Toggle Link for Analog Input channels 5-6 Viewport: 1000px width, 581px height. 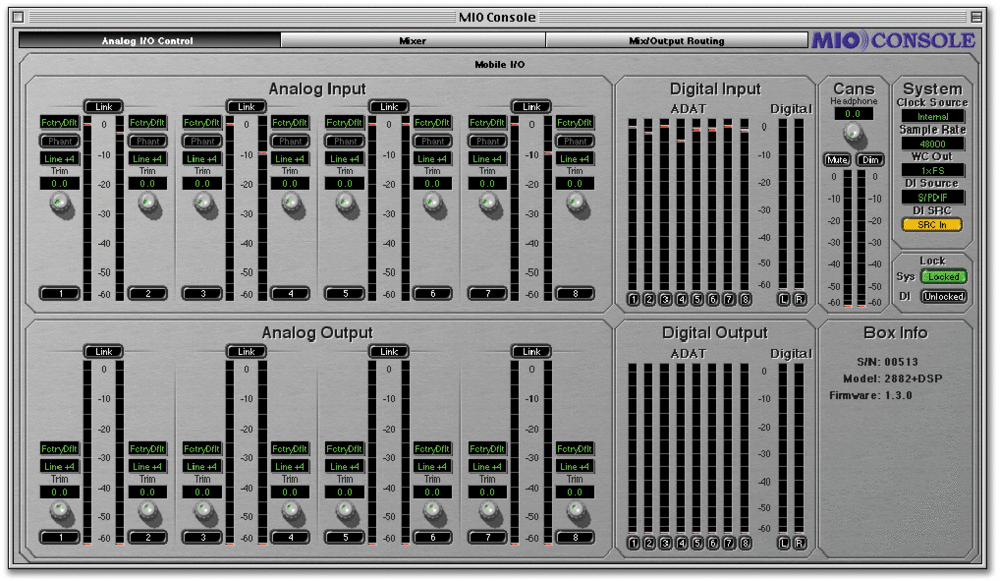(x=389, y=107)
